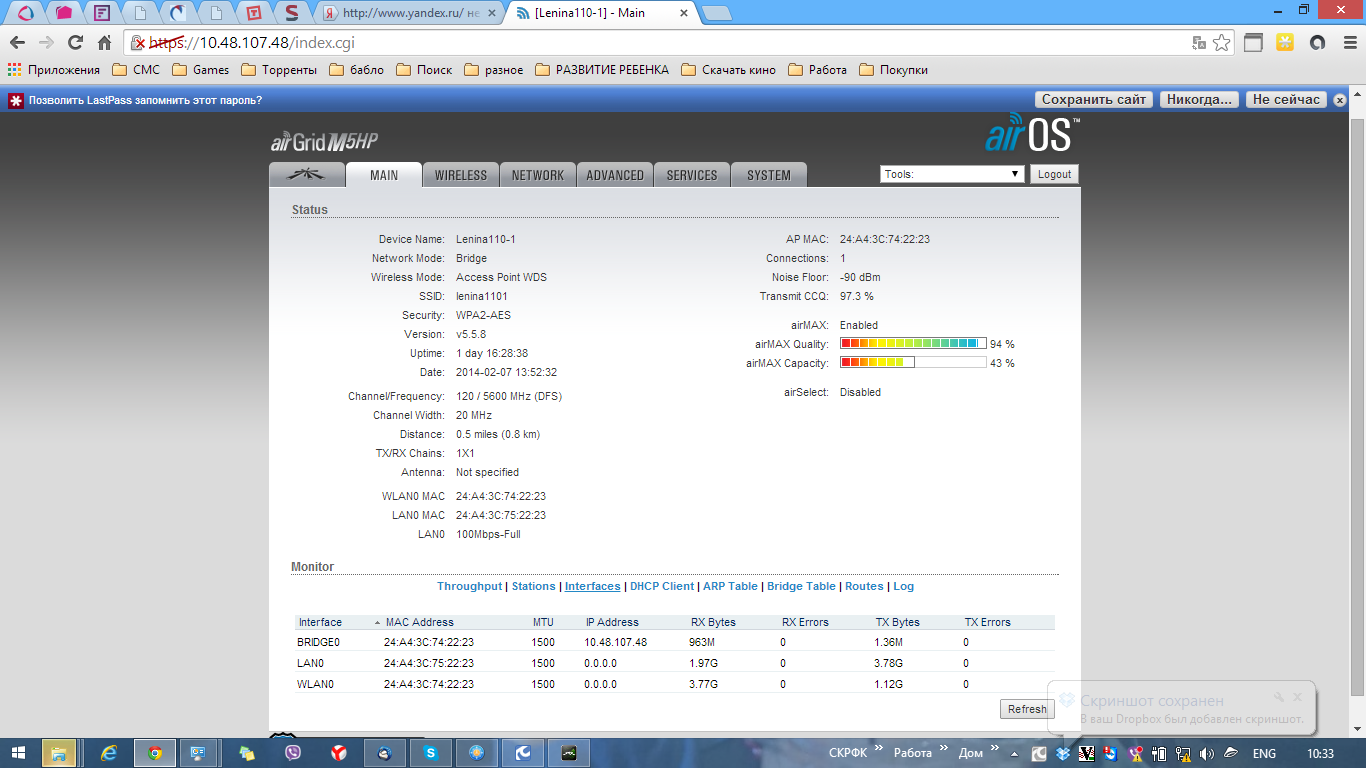
Task: Switch to the WIRELESS tab
Action: (x=461, y=175)
